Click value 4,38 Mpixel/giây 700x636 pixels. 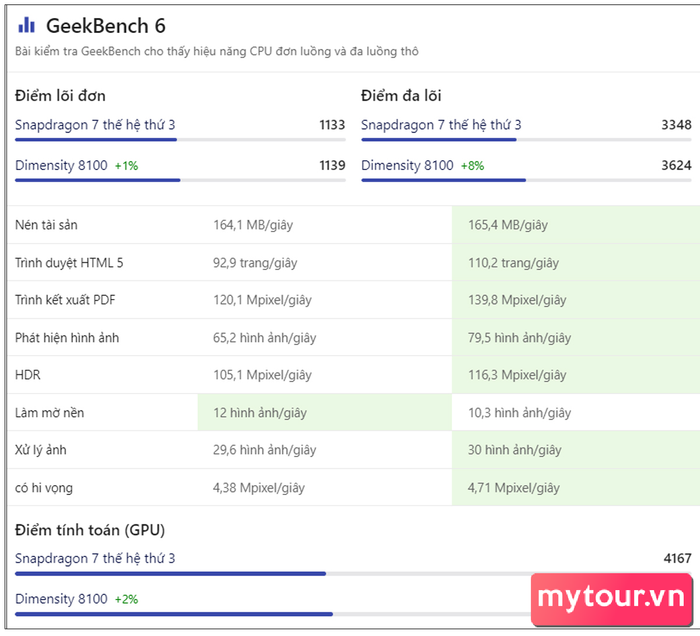259,488
